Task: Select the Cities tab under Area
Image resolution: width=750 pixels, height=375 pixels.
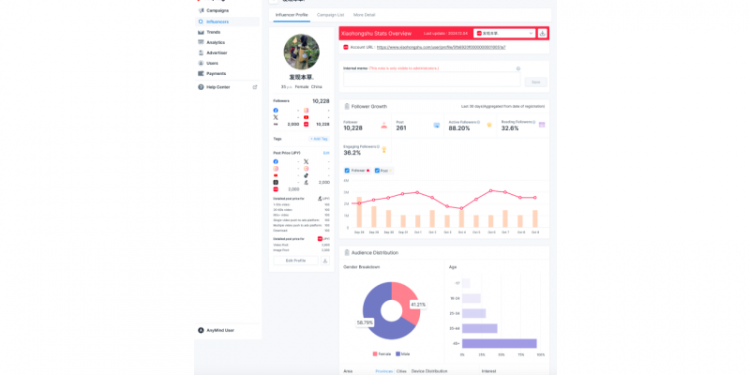Action: click(402, 371)
